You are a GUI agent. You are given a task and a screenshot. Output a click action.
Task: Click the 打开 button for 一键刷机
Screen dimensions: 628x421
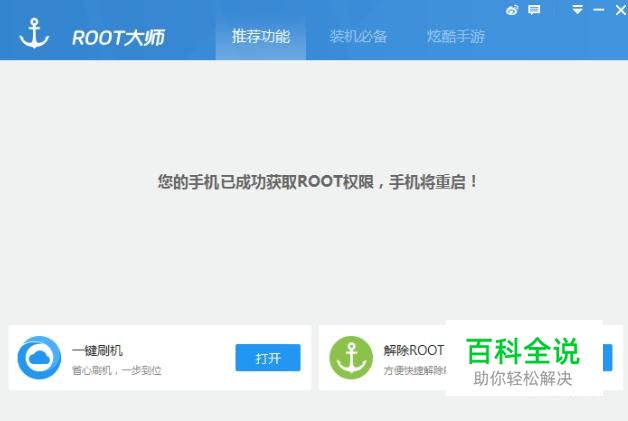268,357
